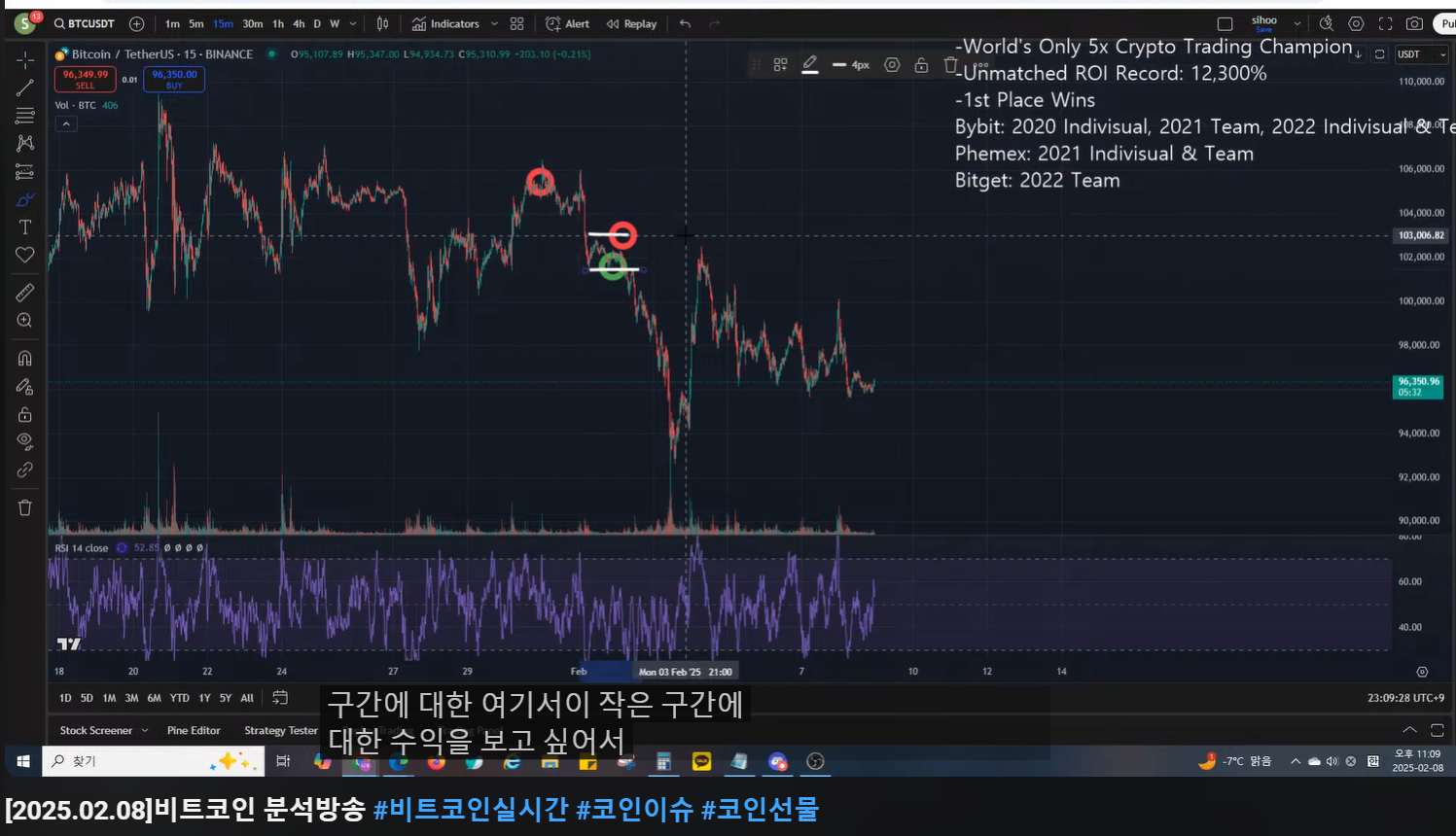Screen dimensions: 1456x836
Task: Open the Pine Editor tab
Action: pyautogui.click(x=194, y=730)
